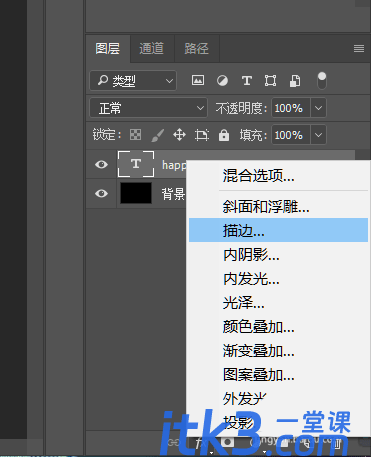The image size is (371, 457).
Task: Filter for adjustment layers icon
Action: click(x=222, y=81)
